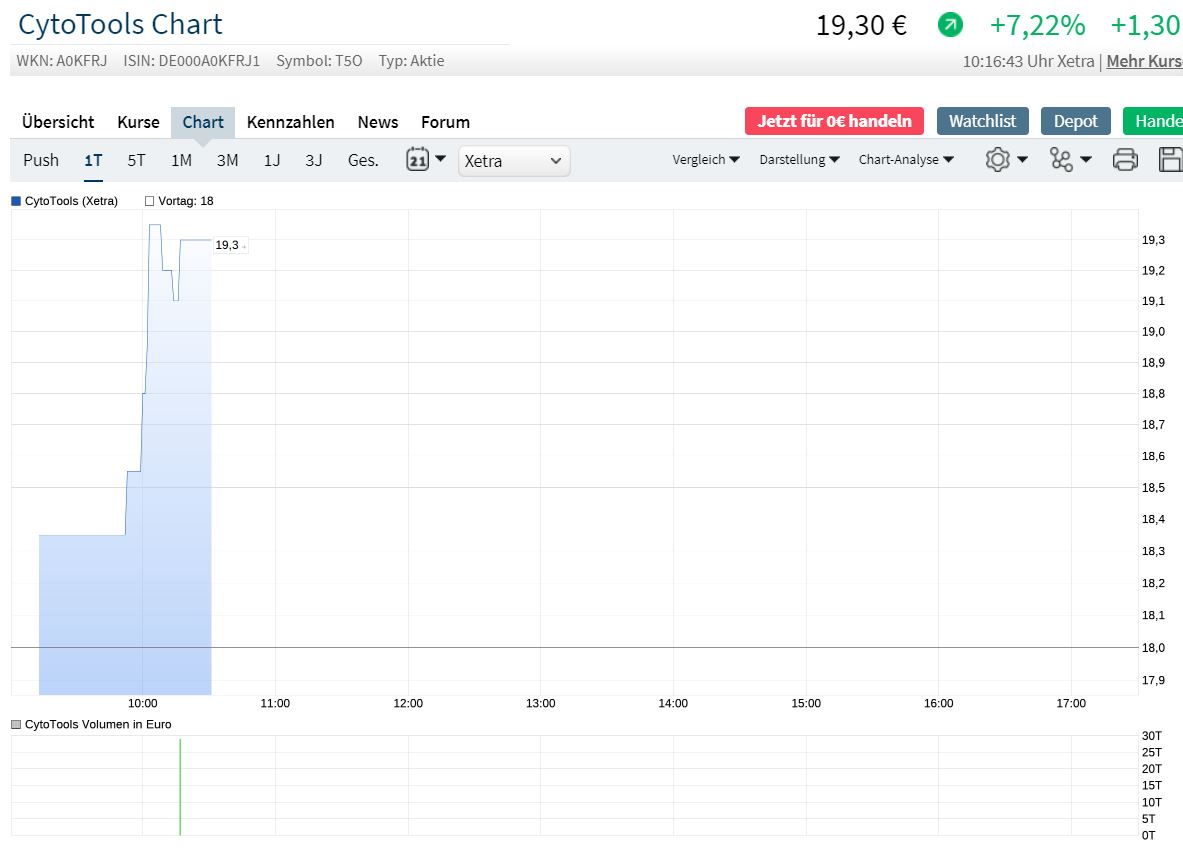
Task: Add stock via Watchlist button
Action: click(x=982, y=121)
